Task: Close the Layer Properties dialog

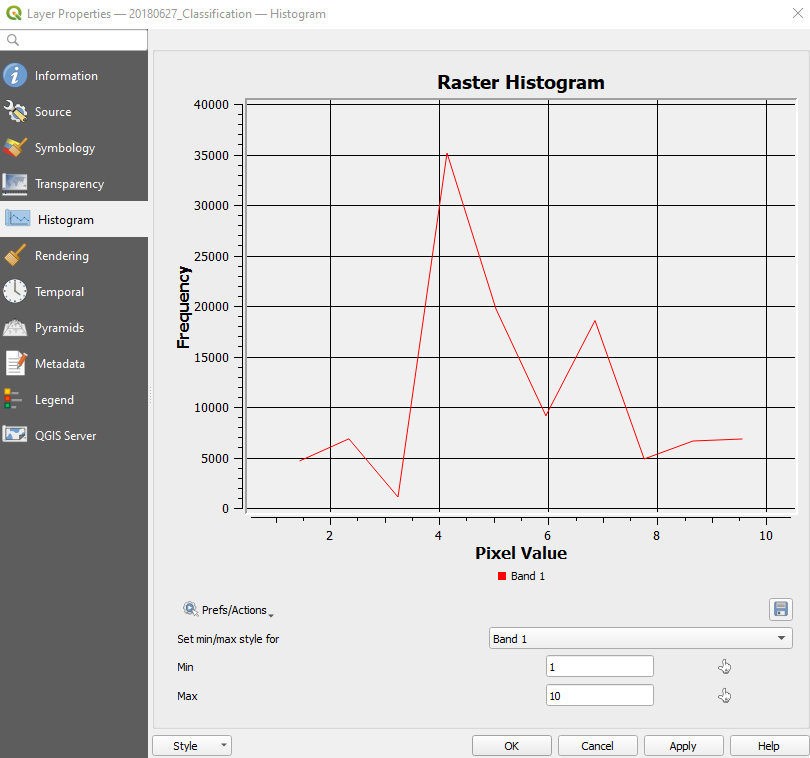Action: (x=798, y=13)
